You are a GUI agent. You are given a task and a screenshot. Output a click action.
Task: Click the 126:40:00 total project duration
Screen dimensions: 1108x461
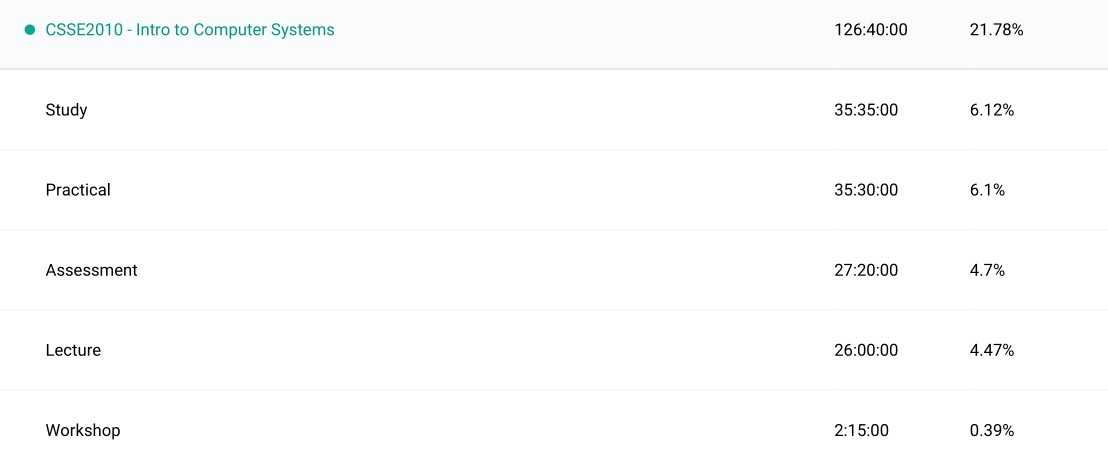tap(870, 30)
